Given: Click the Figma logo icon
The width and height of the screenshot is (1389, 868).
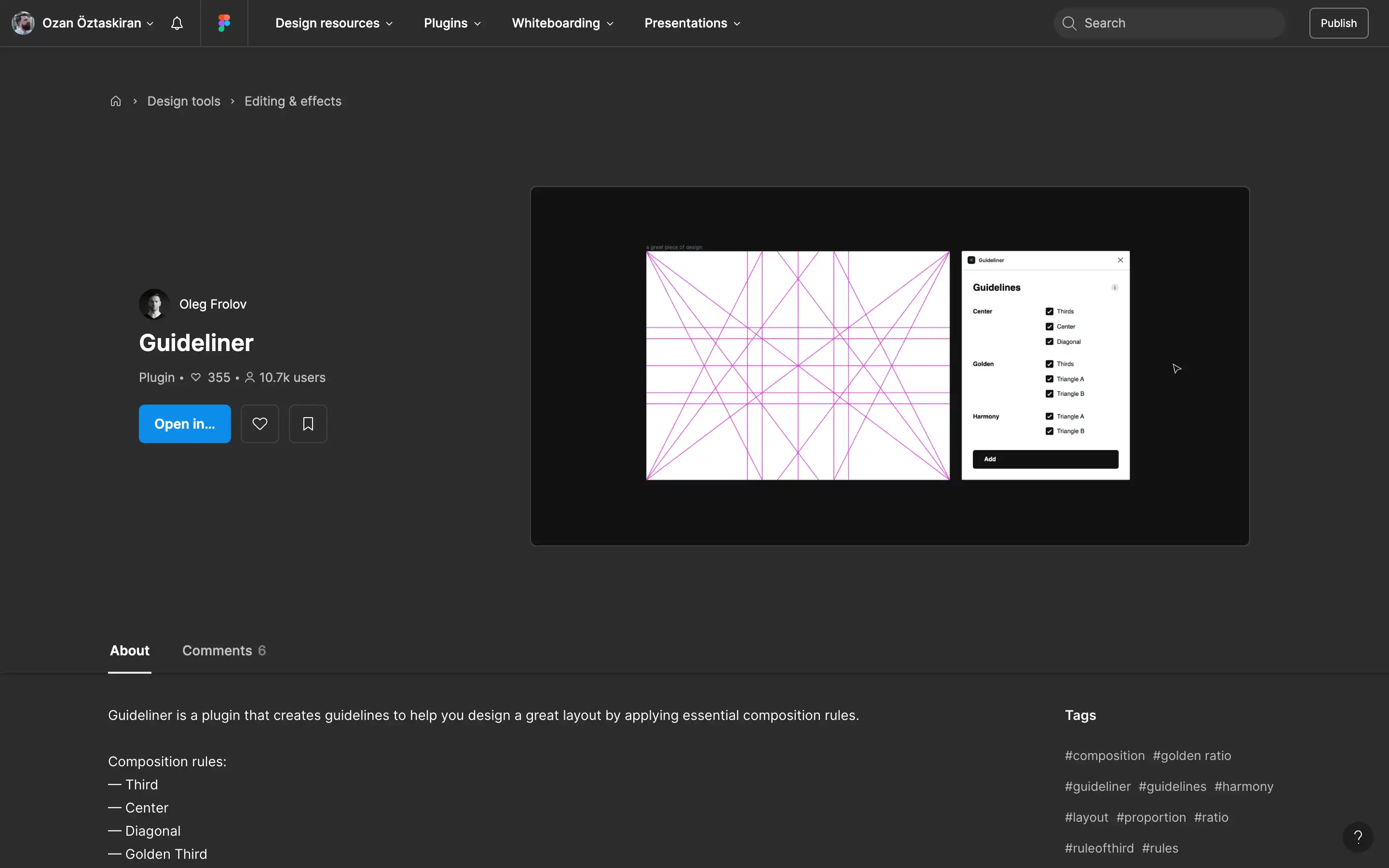Looking at the screenshot, I should (224, 23).
